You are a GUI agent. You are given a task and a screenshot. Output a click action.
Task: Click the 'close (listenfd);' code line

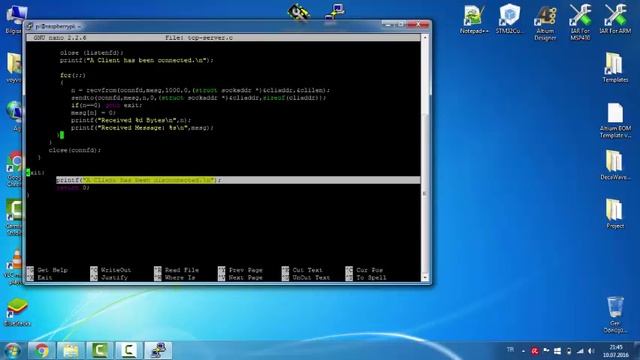tap(91, 53)
